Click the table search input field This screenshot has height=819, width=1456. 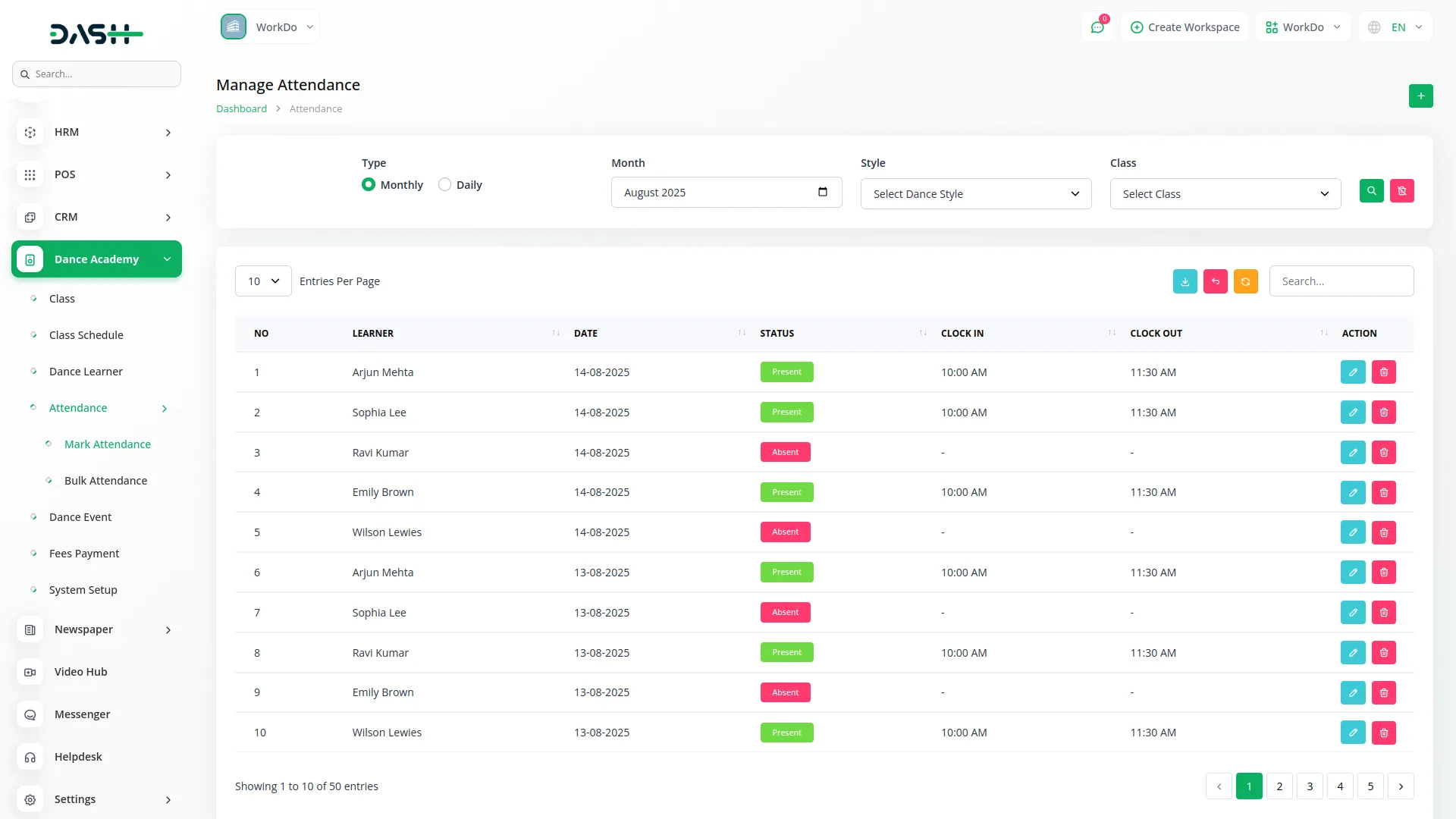click(x=1341, y=281)
